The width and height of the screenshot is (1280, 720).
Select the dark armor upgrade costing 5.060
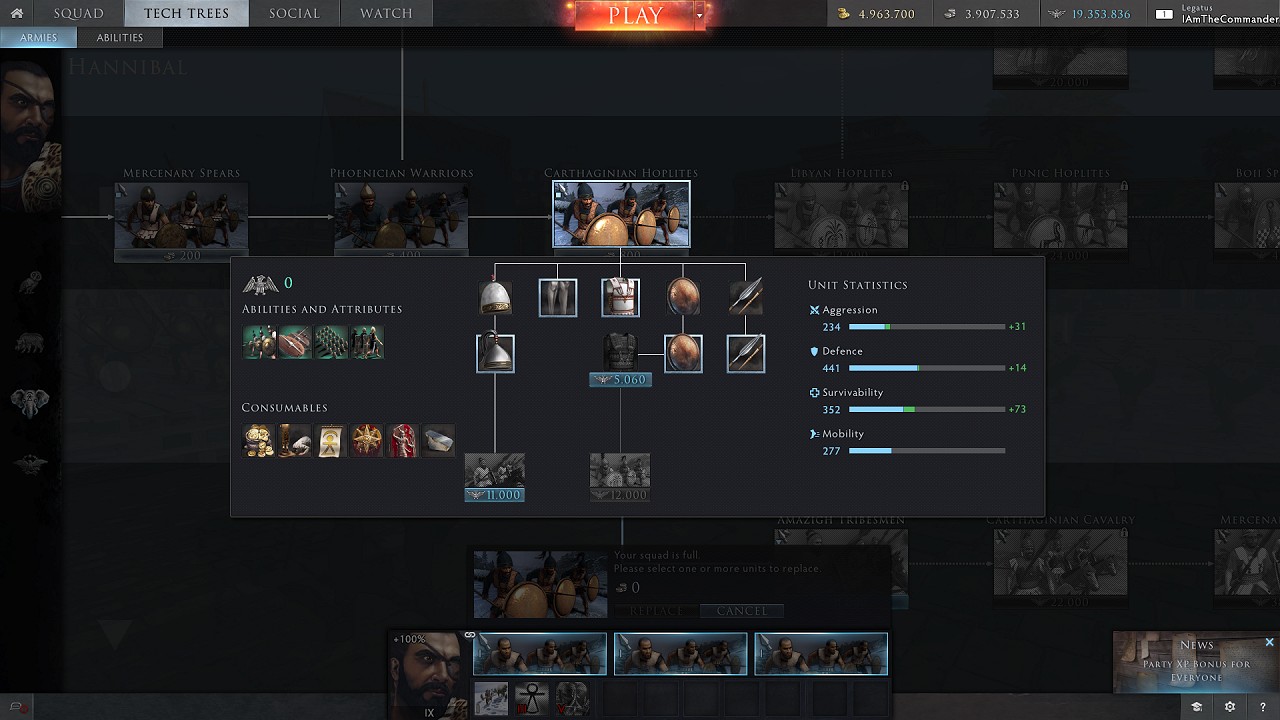tap(620, 353)
